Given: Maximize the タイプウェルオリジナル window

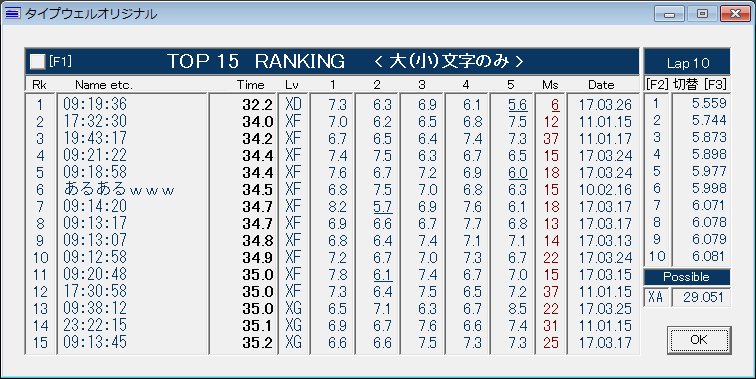Looking at the screenshot, I should pyautogui.click(x=702, y=14).
